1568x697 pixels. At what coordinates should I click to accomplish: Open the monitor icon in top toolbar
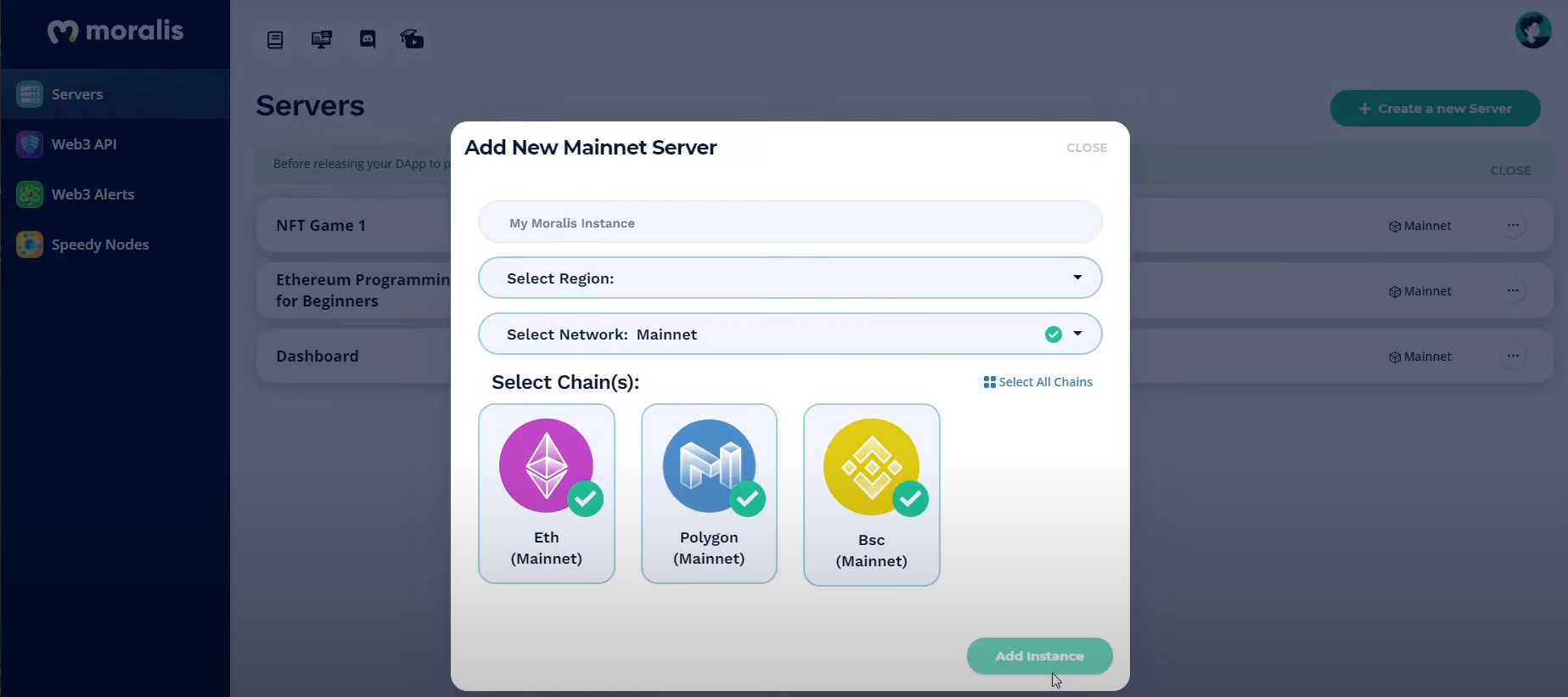322,40
